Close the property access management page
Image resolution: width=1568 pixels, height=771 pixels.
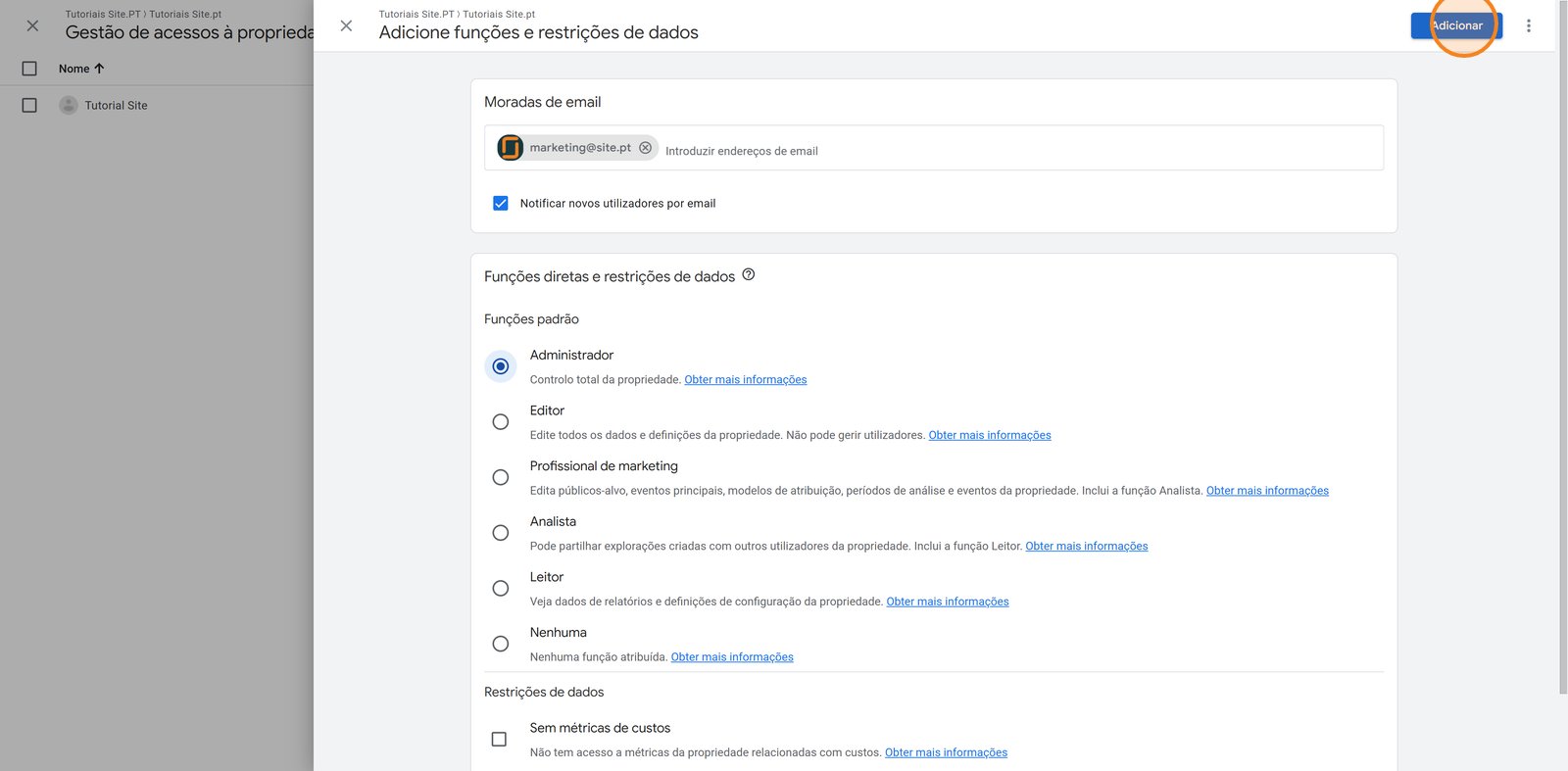coord(32,25)
